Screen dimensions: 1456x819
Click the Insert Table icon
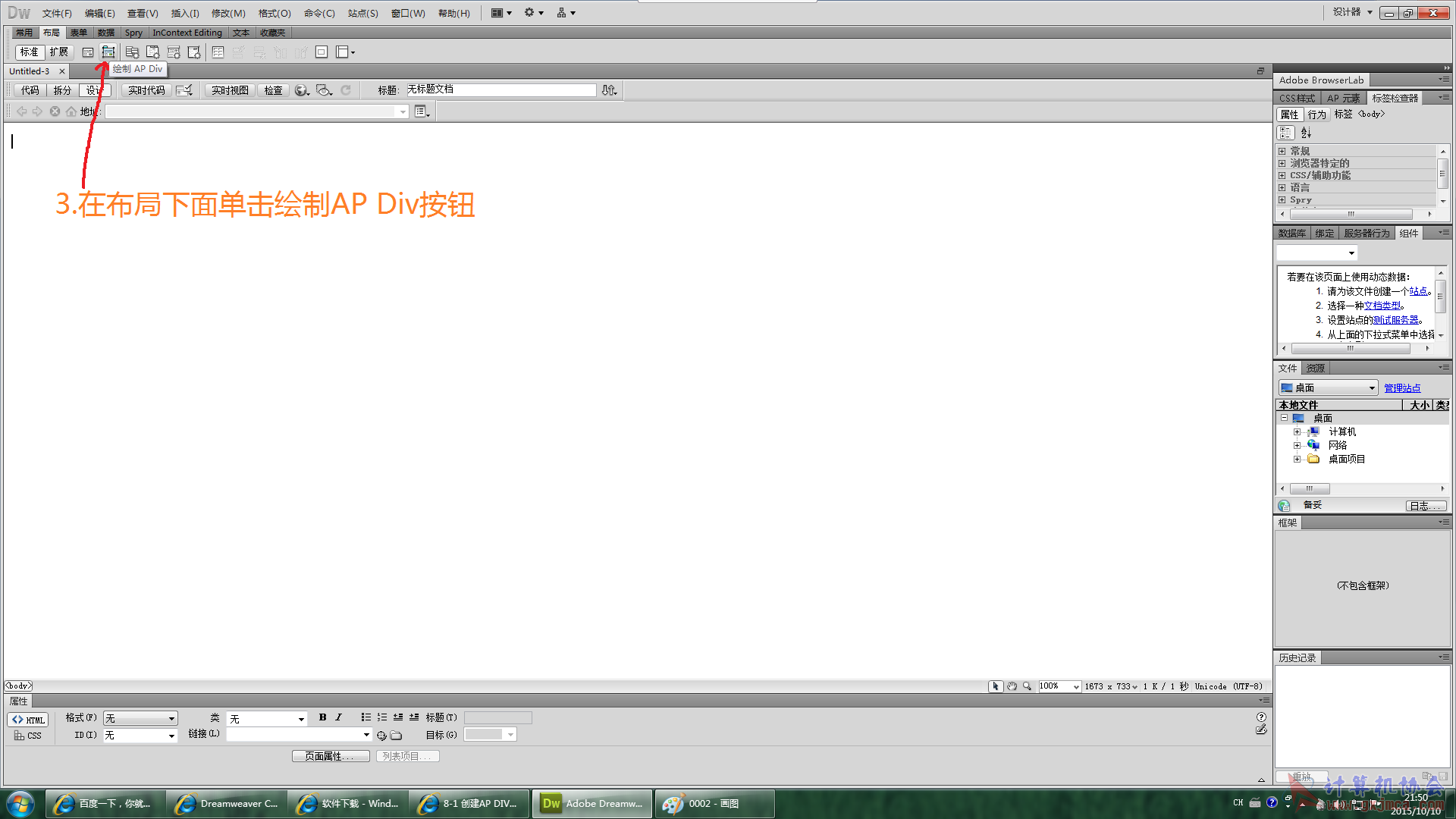218,52
